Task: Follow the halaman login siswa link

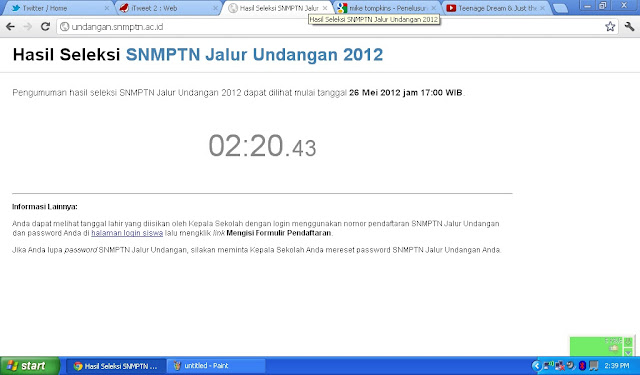Action: point(127,233)
